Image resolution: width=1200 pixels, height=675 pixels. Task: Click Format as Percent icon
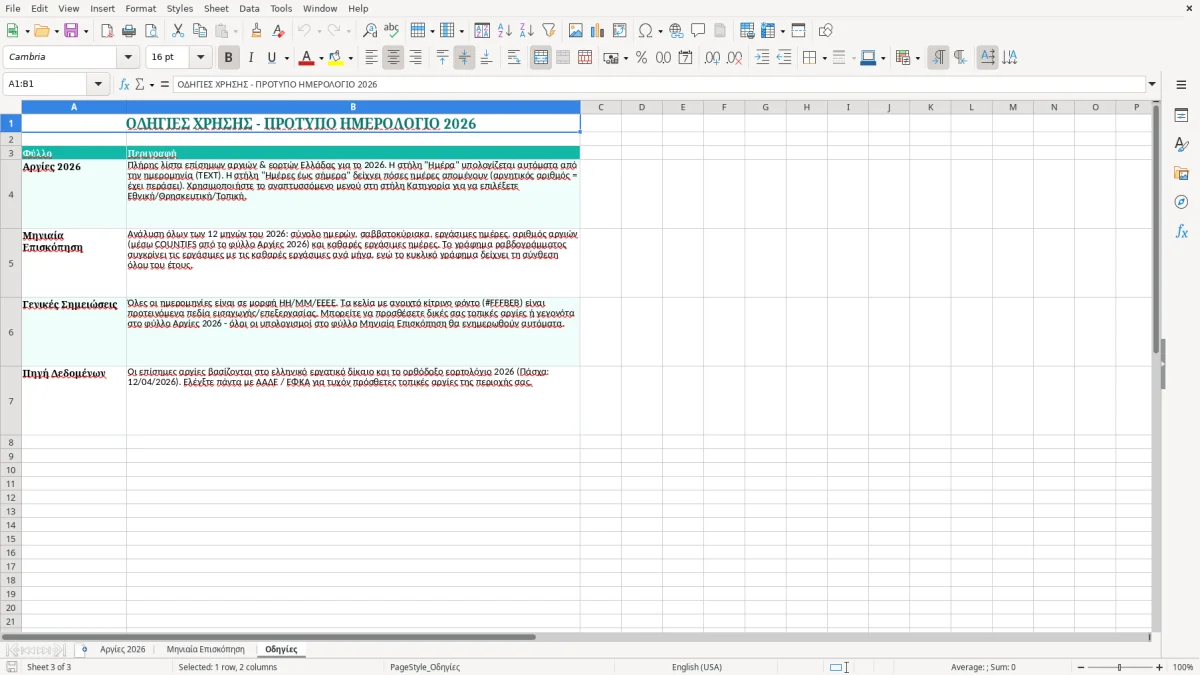[641, 58]
